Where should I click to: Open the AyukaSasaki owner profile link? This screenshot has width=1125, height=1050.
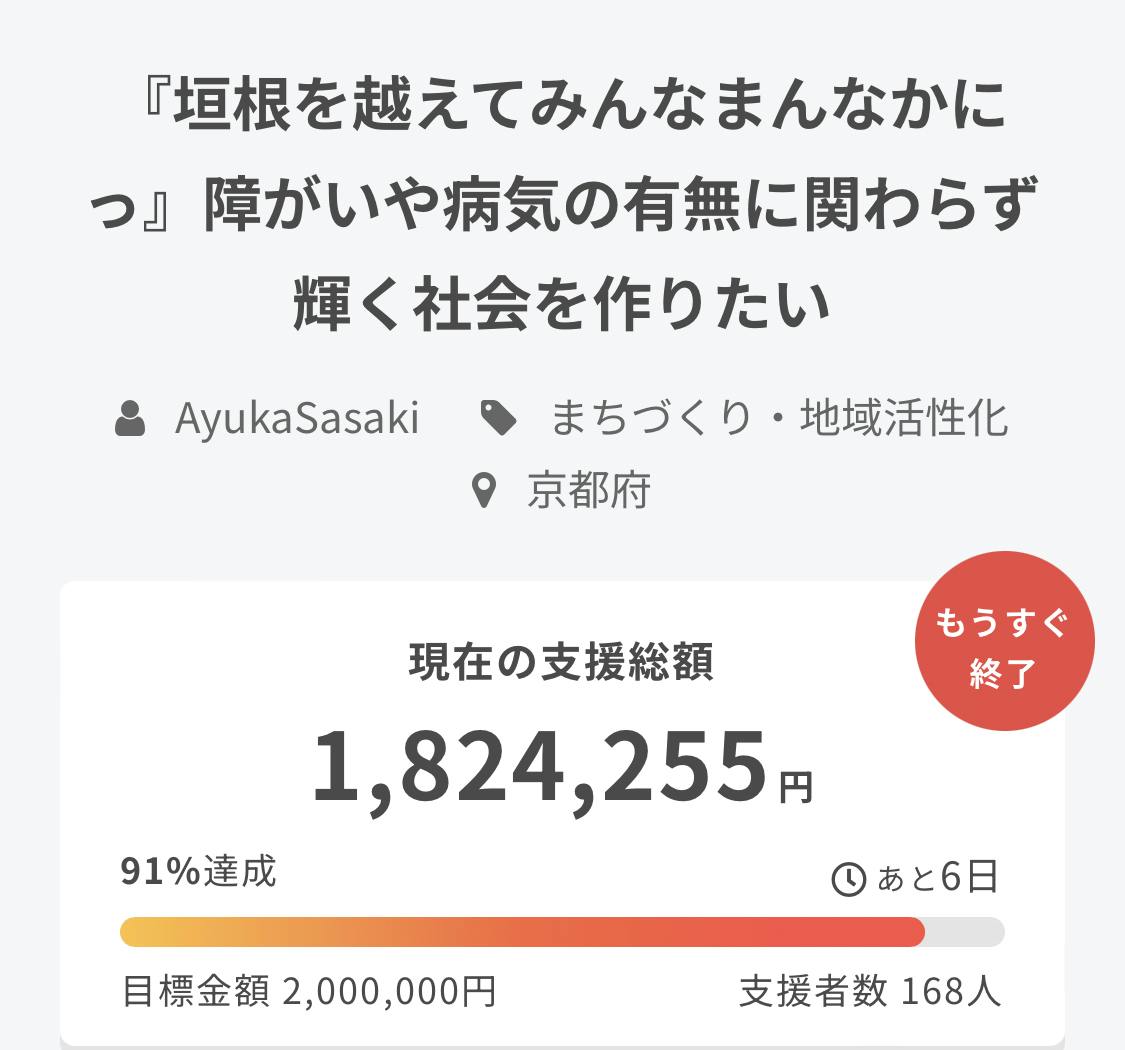297,419
